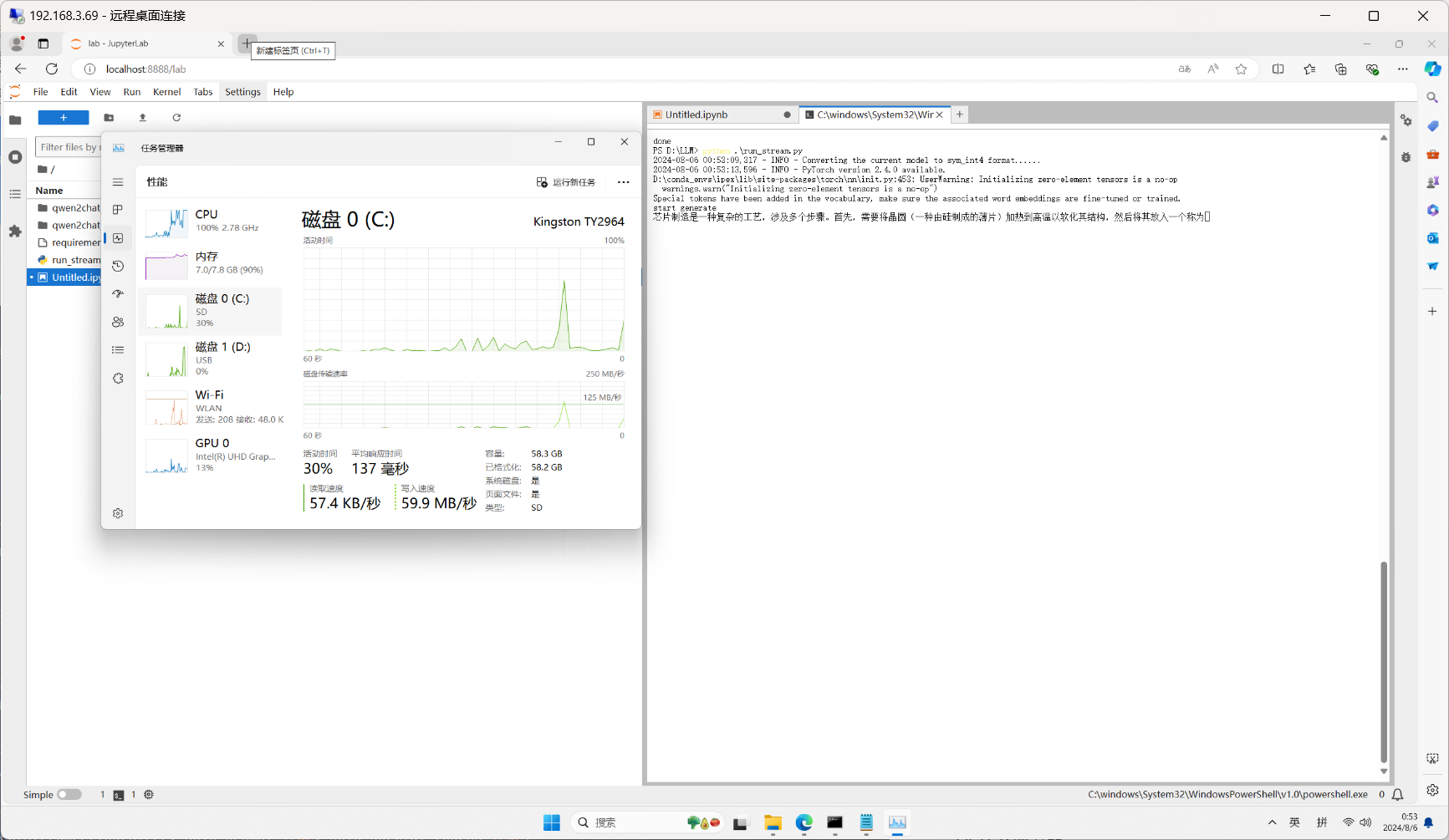Open the Table of Contents panel
The image size is (1449, 840).
point(15,194)
